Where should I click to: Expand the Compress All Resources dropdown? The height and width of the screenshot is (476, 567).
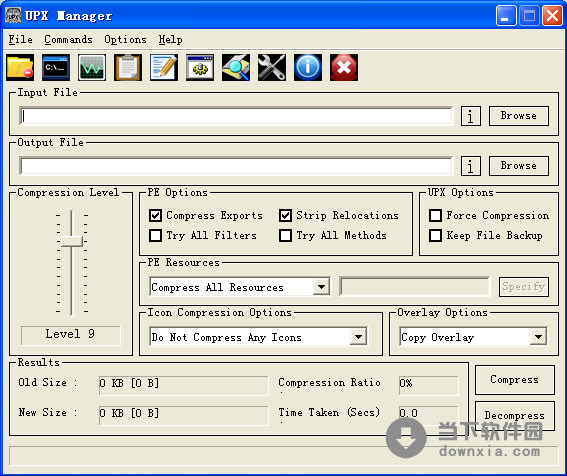[x=321, y=287]
